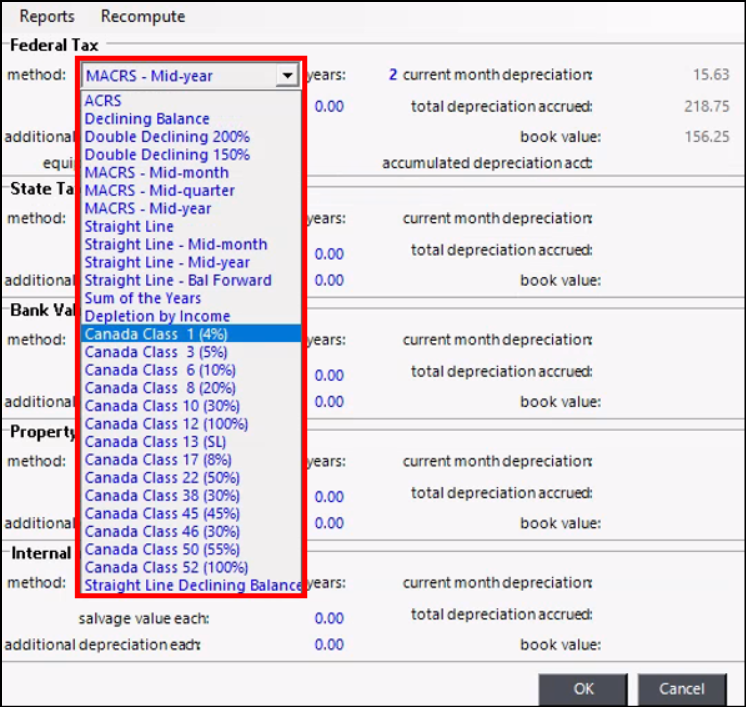The image size is (746, 707).
Task: Choose Canada Class 8 (20%)
Action: [x=160, y=388]
